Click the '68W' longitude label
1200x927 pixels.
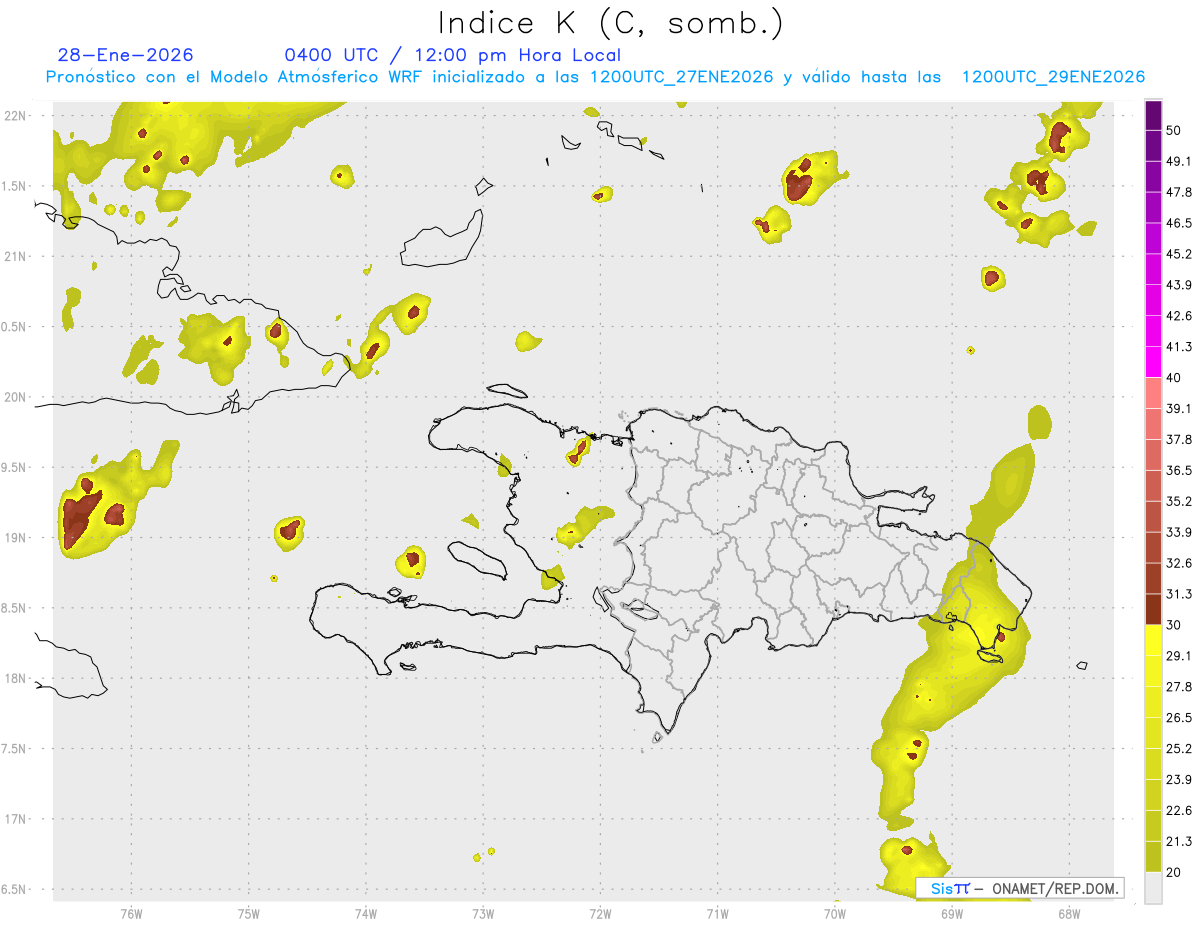click(1068, 914)
